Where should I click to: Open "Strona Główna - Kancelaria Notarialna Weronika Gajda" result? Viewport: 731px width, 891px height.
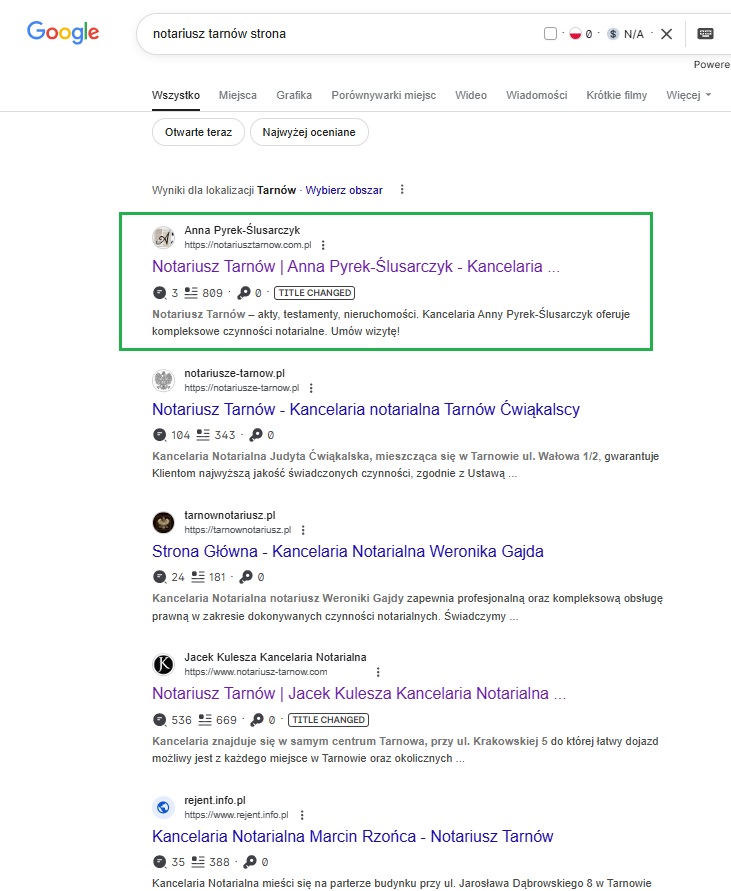[x=348, y=551]
